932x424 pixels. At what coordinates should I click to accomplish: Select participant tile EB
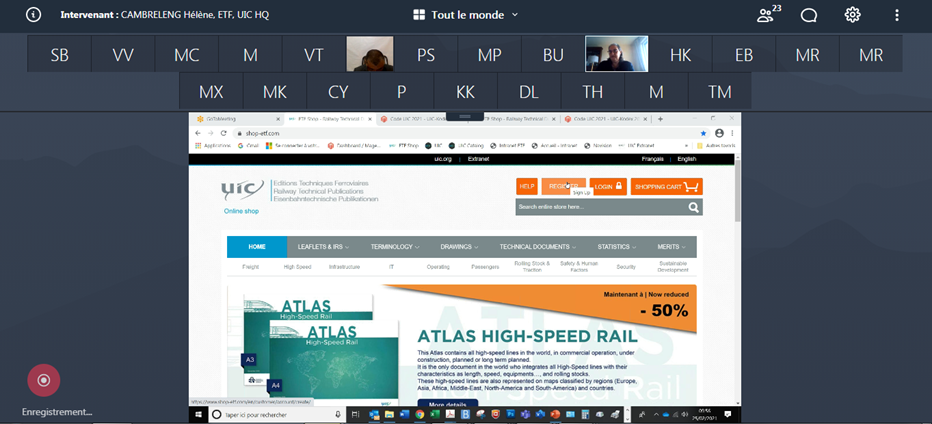[744, 55]
